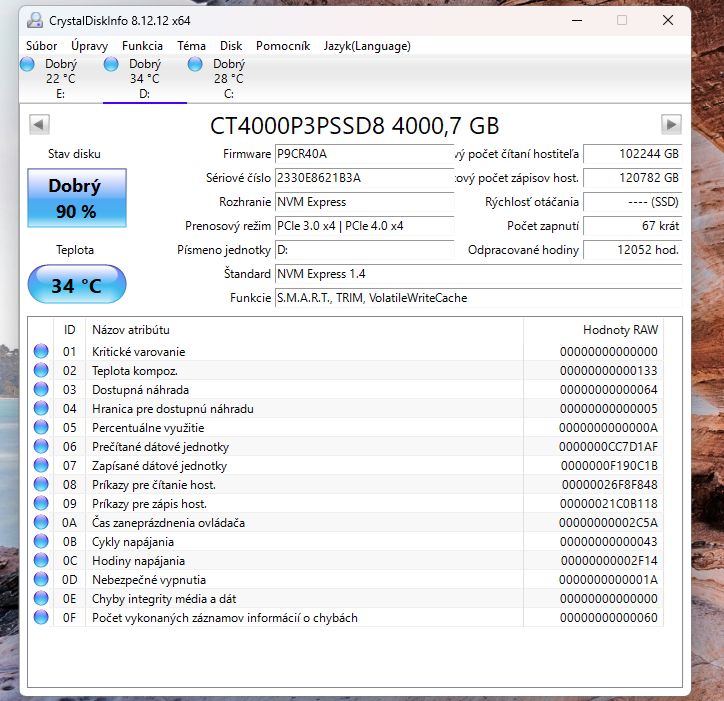Click the Štandard field NVM Express 1.4
The width and height of the screenshot is (724, 701).
click(478, 274)
